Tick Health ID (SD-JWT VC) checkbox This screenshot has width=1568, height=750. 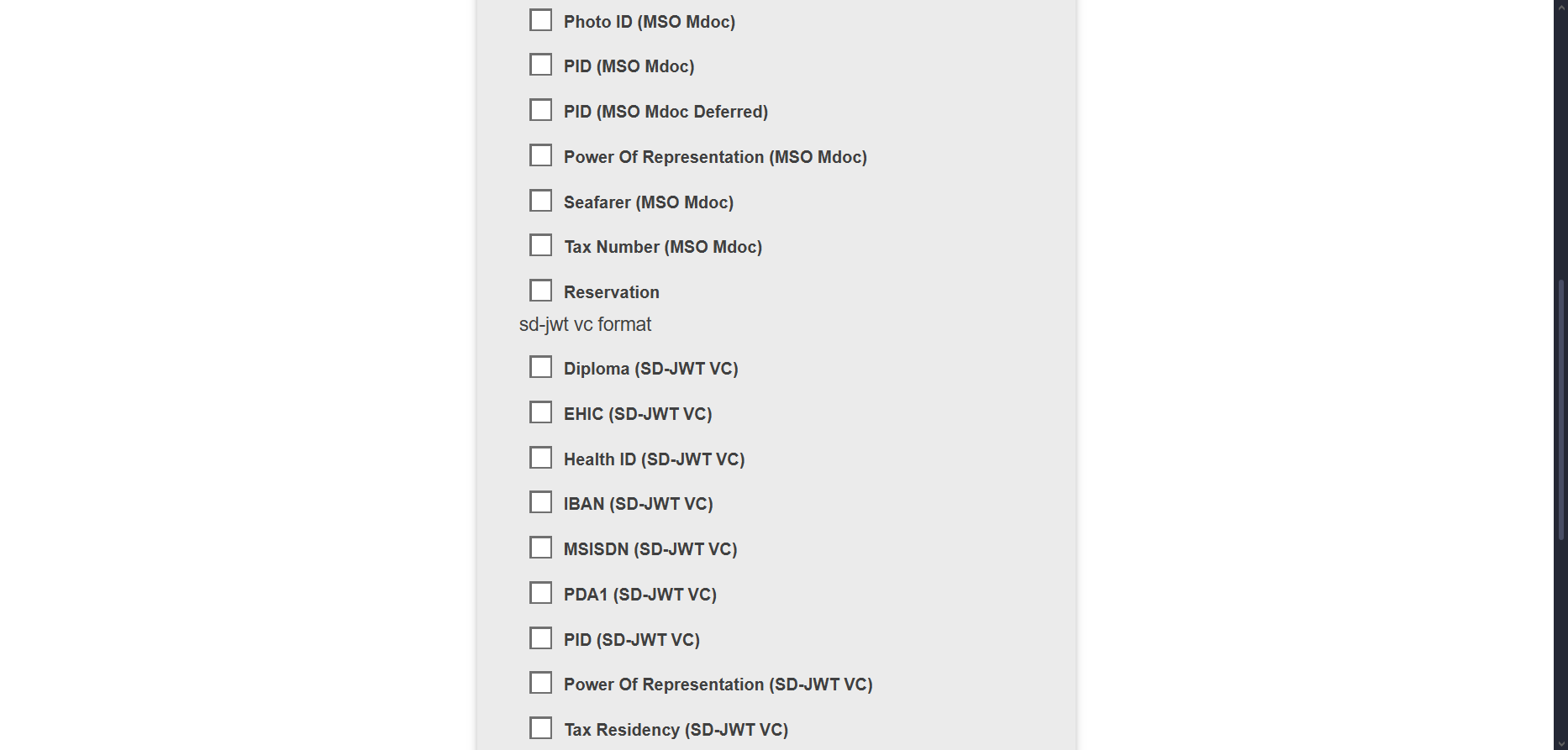pyautogui.click(x=541, y=459)
